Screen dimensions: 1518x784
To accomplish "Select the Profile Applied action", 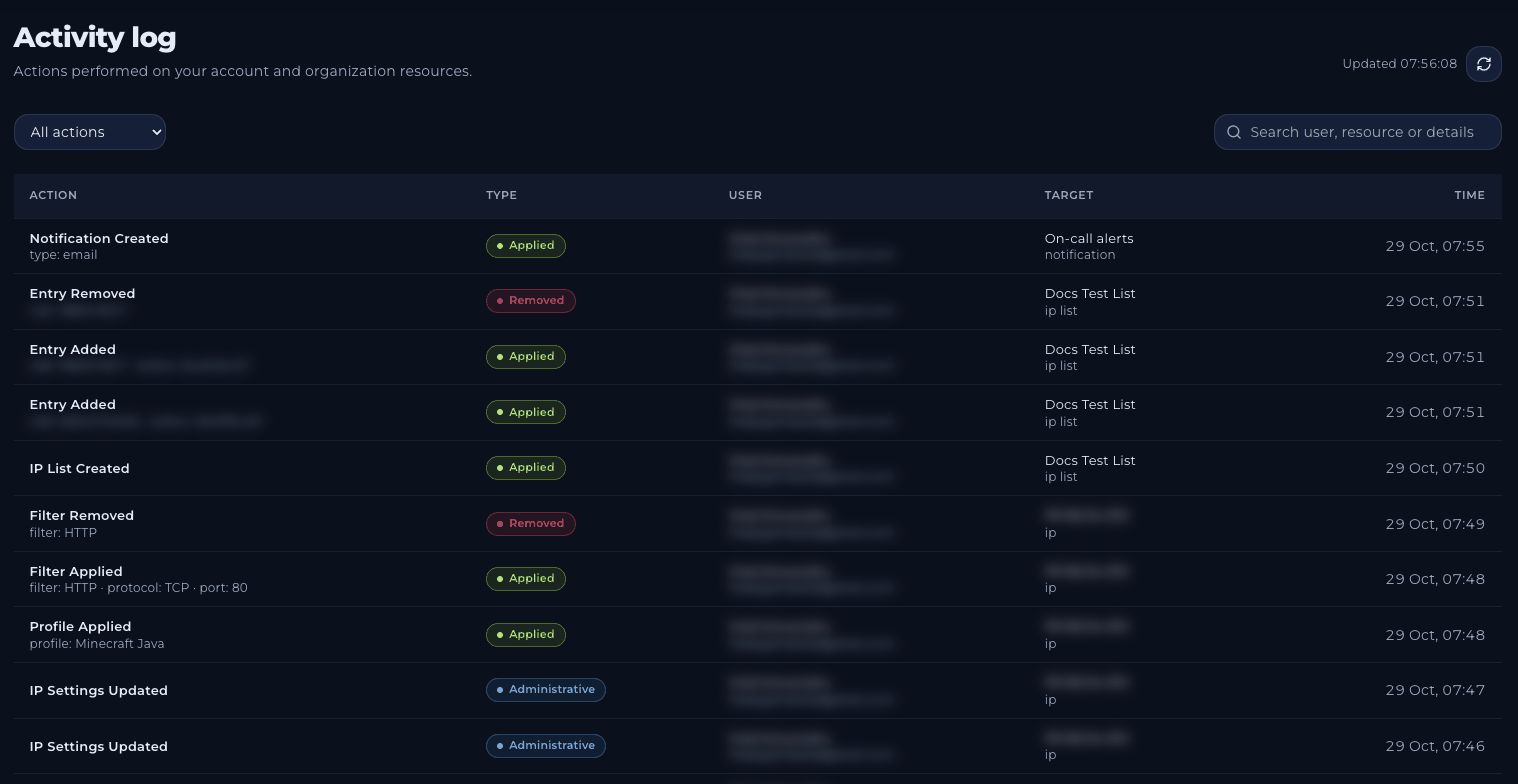I will coord(80,626).
